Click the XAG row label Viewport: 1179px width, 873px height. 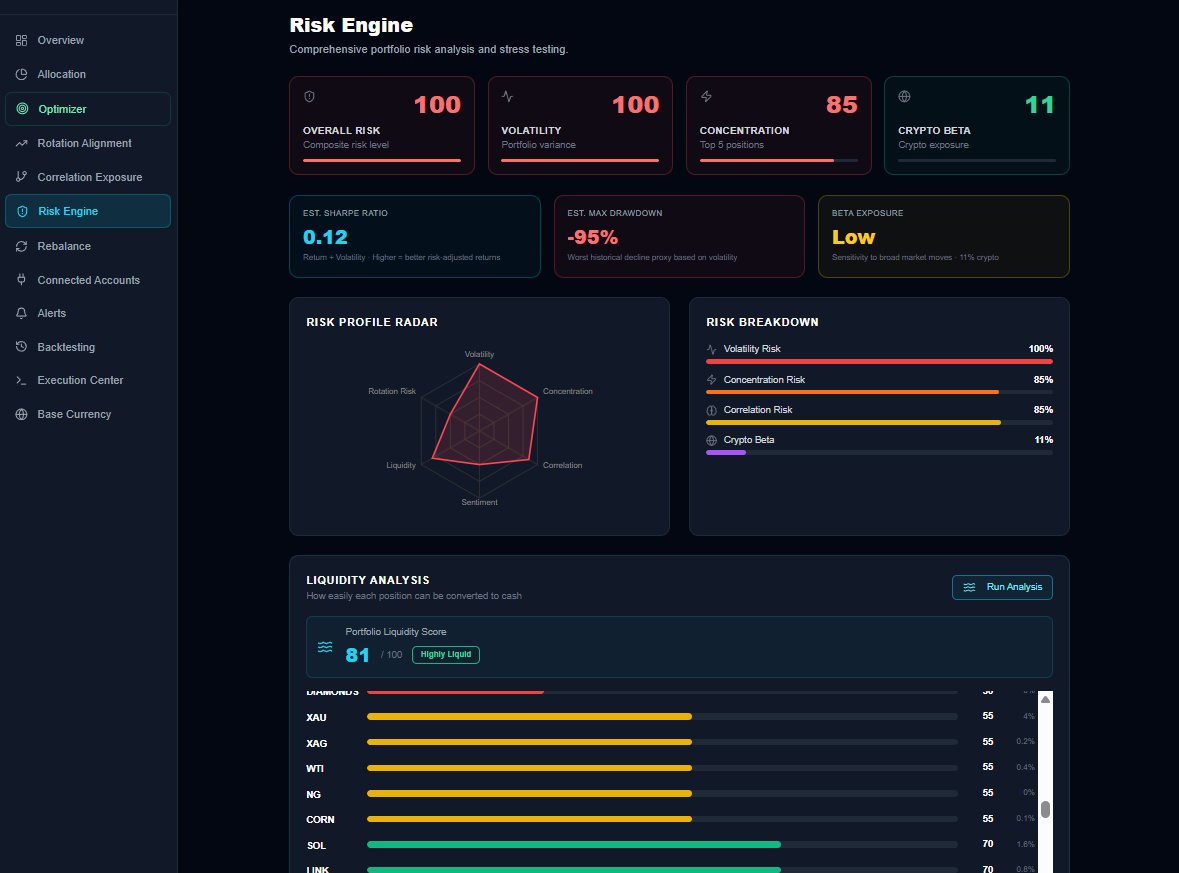coord(317,744)
